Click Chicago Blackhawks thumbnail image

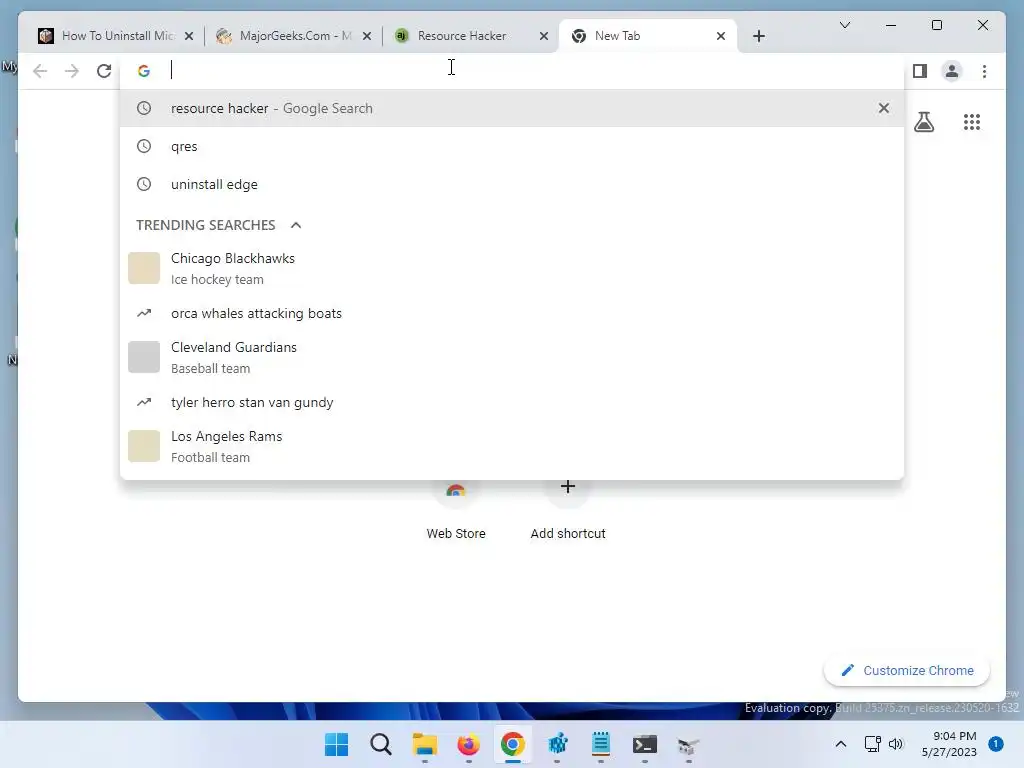(x=144, y=268)
